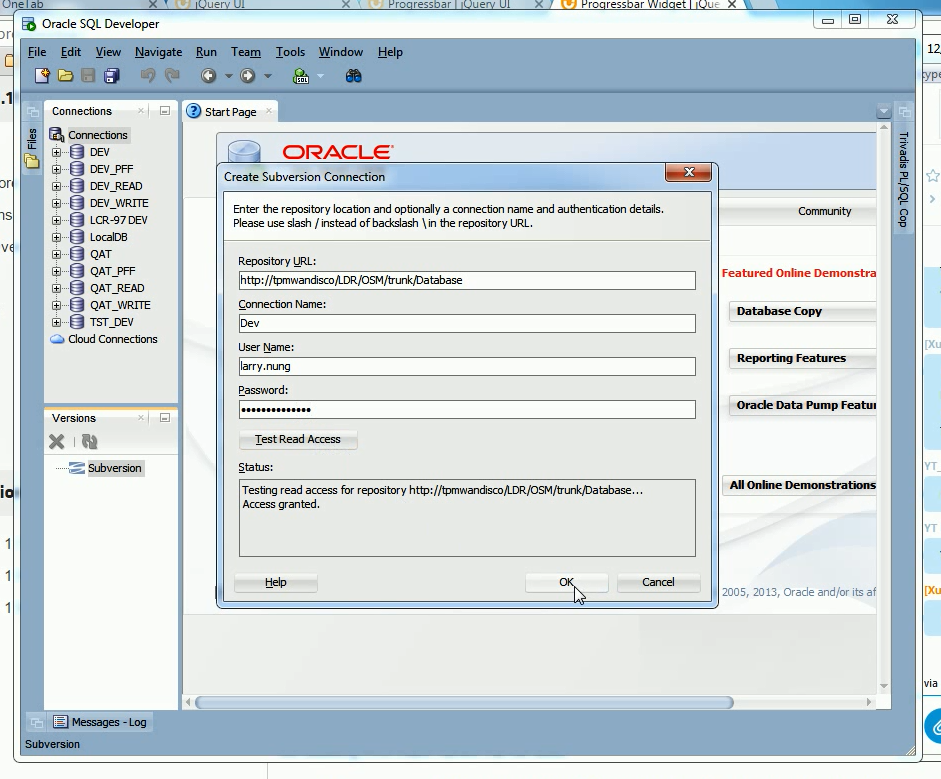This screenshot has height=779, width=941.
Task: Click the Password field
Action: [467, 410]
